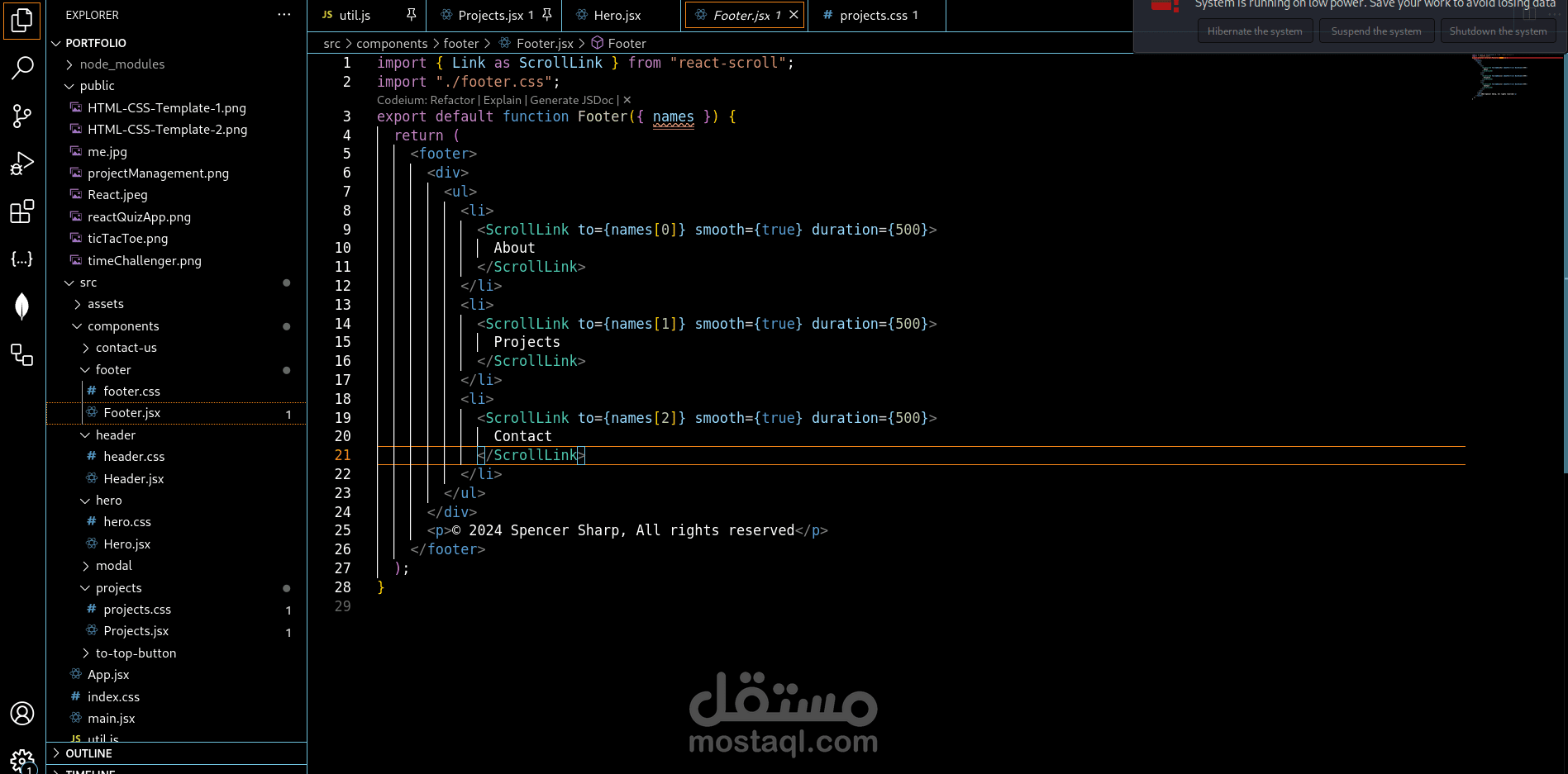Collapse the src folder

pos(176,283)
